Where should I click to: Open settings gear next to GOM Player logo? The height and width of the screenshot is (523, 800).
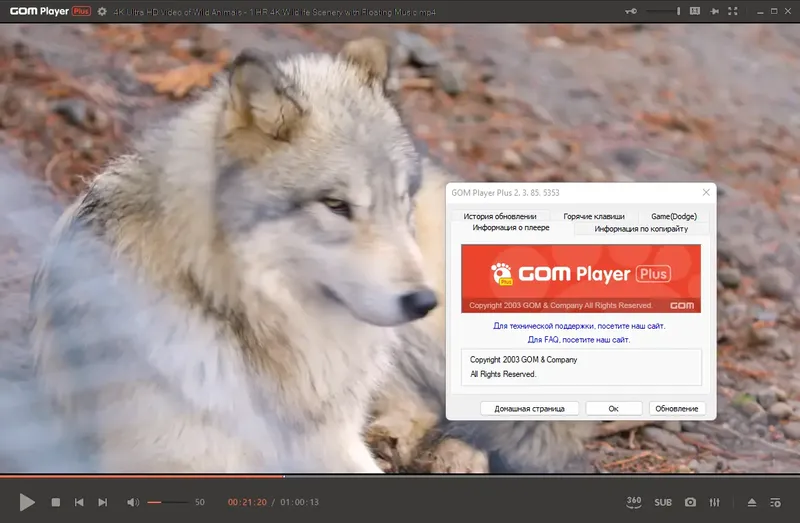click(x=102, y=11)
